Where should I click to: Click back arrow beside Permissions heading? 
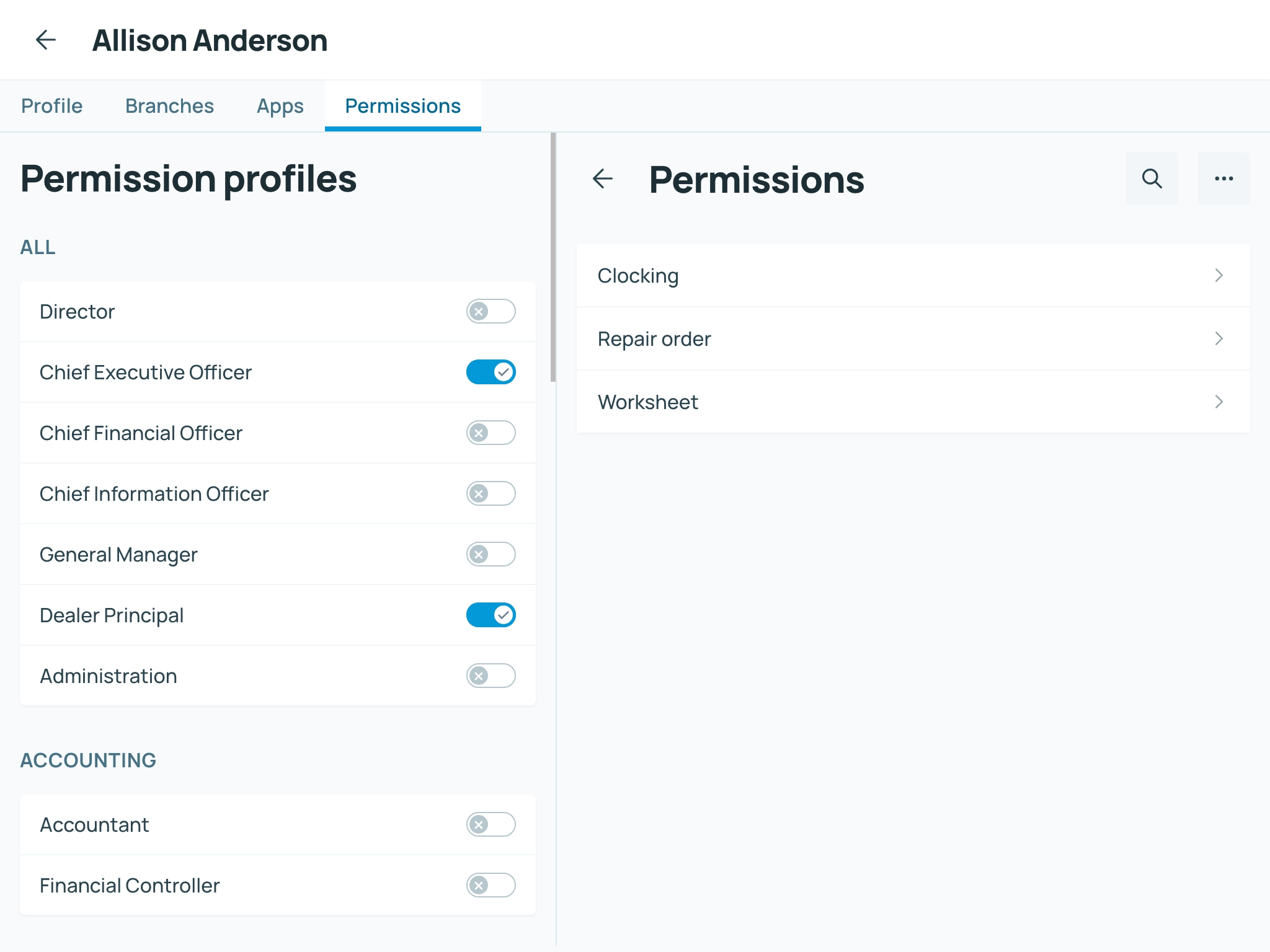click(603, 178)
